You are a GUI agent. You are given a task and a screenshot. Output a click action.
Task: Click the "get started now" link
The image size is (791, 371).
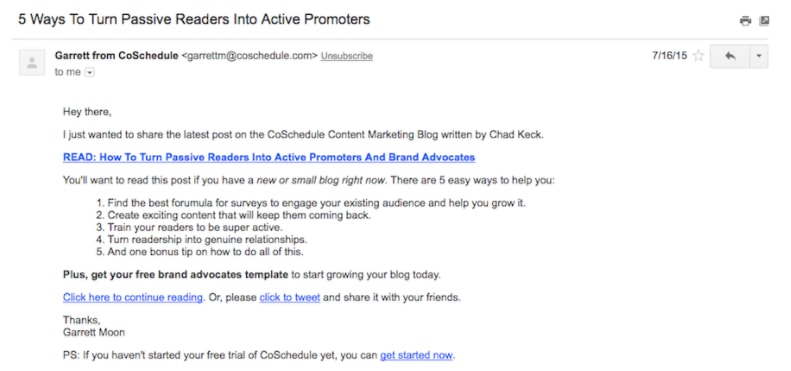point(416,355)
